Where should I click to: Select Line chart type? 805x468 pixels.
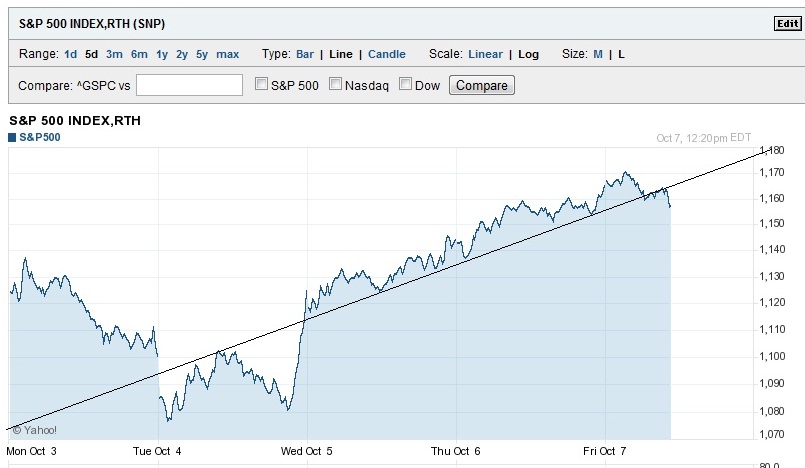(341, 54)
